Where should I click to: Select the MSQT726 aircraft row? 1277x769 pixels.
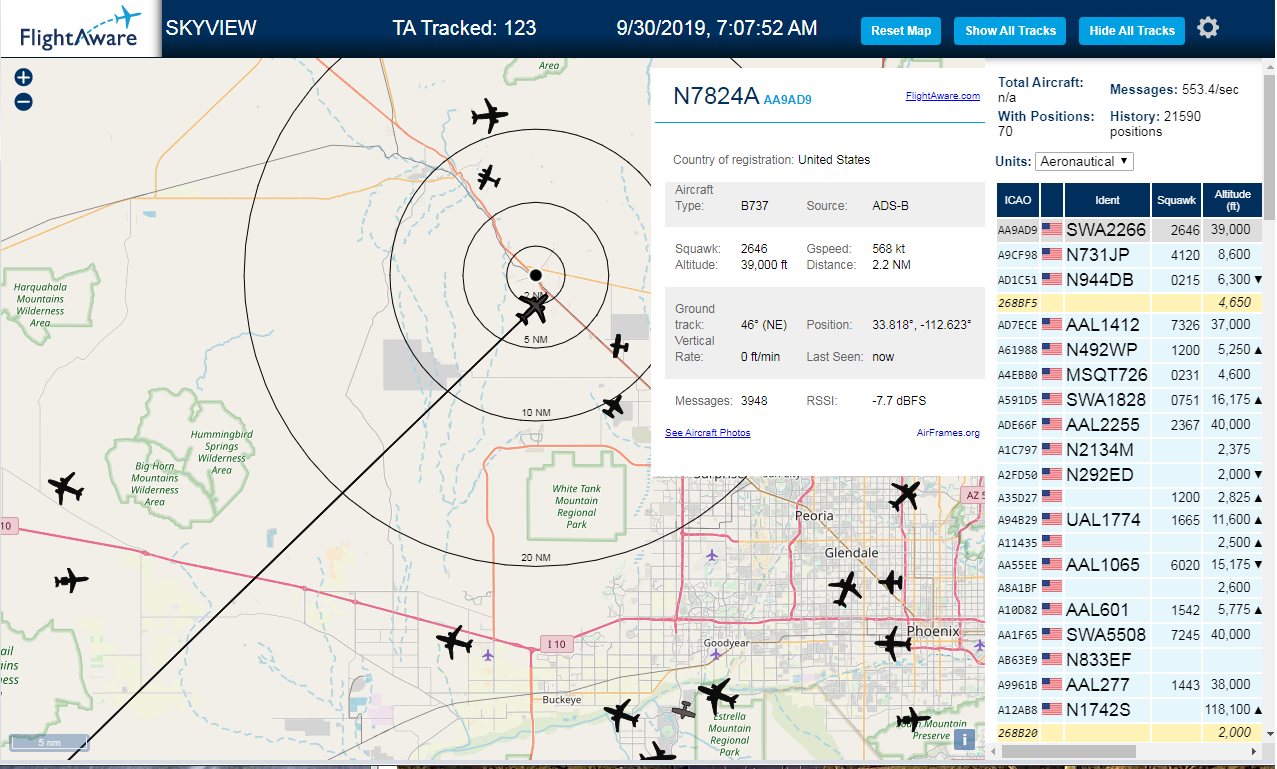pyautogui.click(x=1129, y=375)
